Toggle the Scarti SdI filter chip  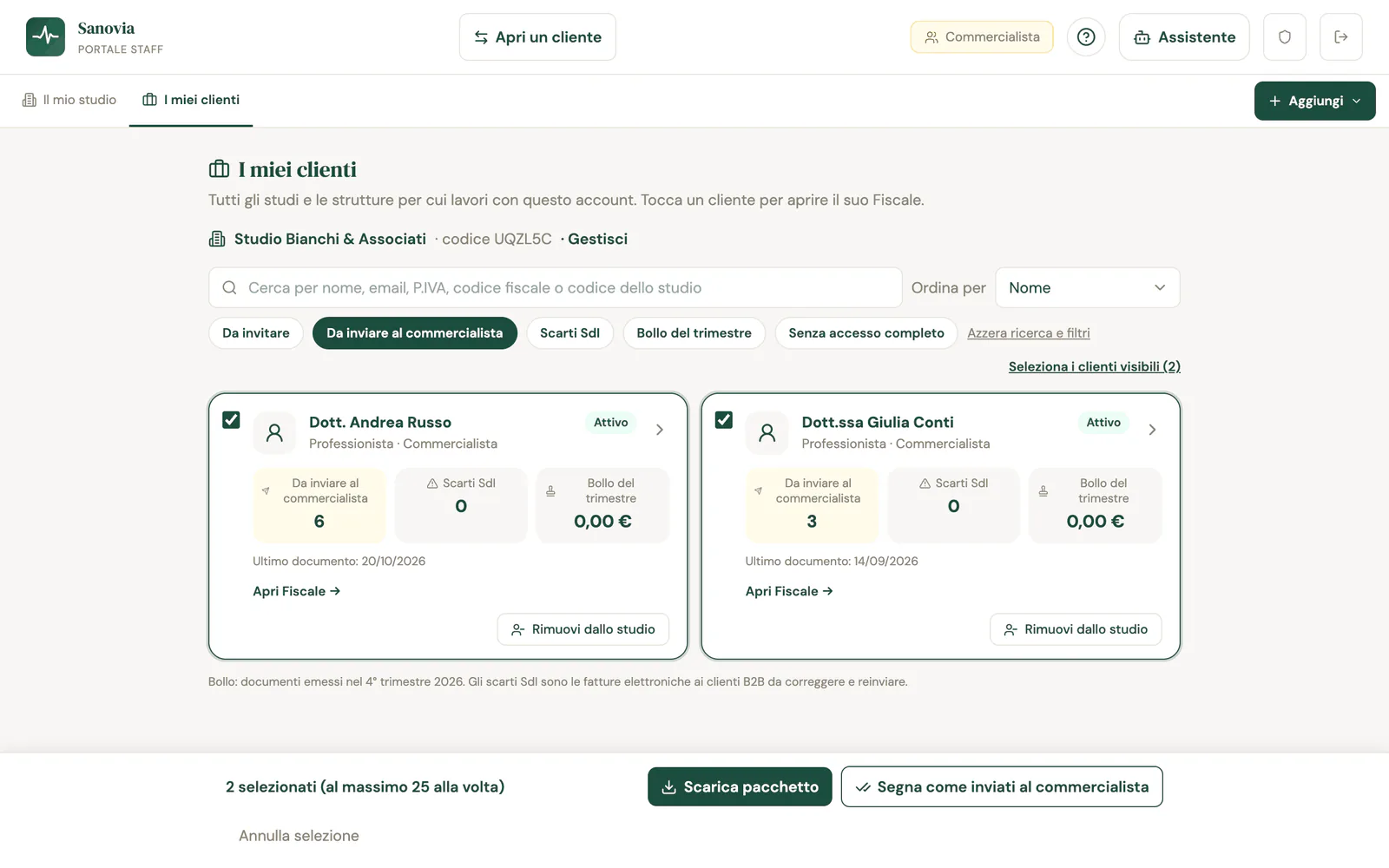[x=569, y=333]
